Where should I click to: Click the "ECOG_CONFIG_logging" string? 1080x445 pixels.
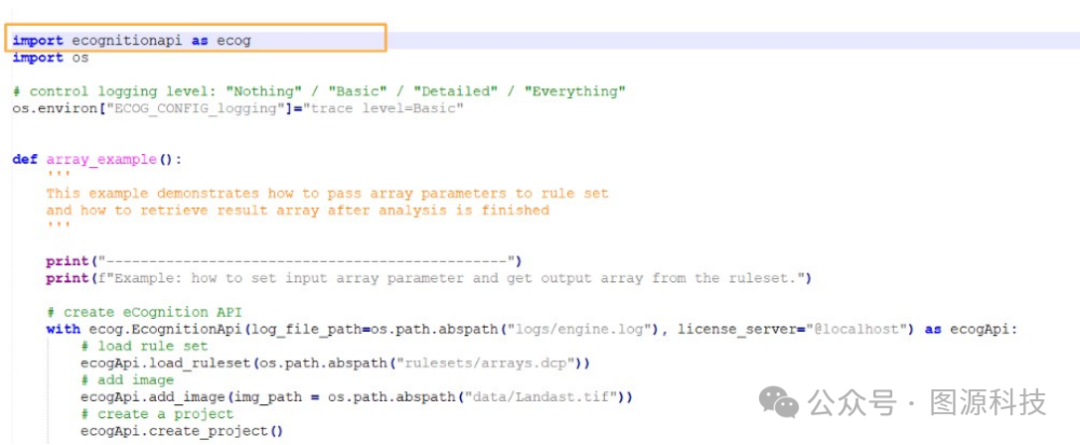(196, 109)
